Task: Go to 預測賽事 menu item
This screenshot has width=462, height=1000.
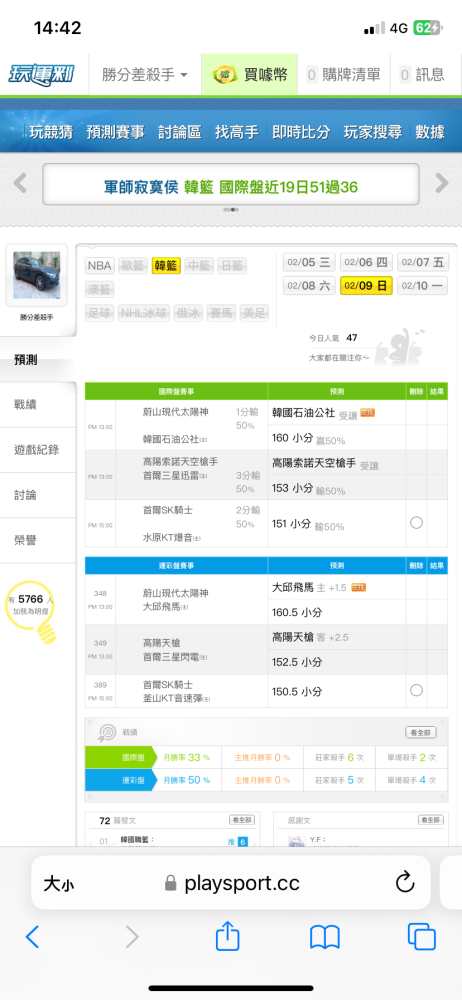Action: [116, 132]
